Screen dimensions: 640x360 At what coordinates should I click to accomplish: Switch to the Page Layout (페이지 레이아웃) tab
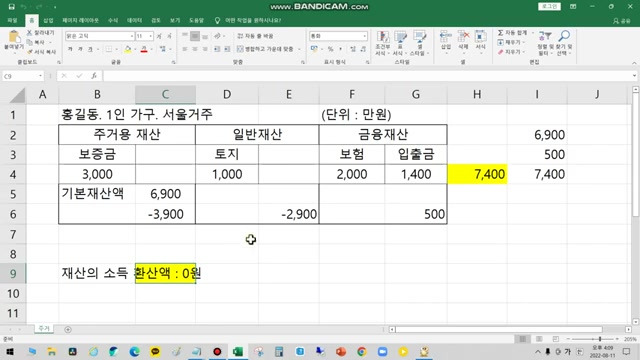(x=80, y=20)
